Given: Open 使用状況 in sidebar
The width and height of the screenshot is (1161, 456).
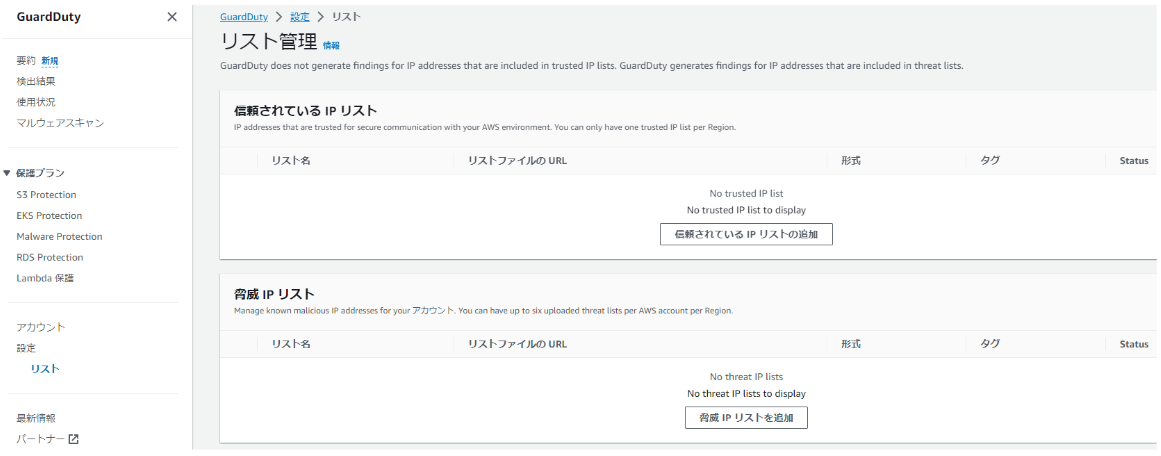Looking at the screenshot, I should pos(36,102).
